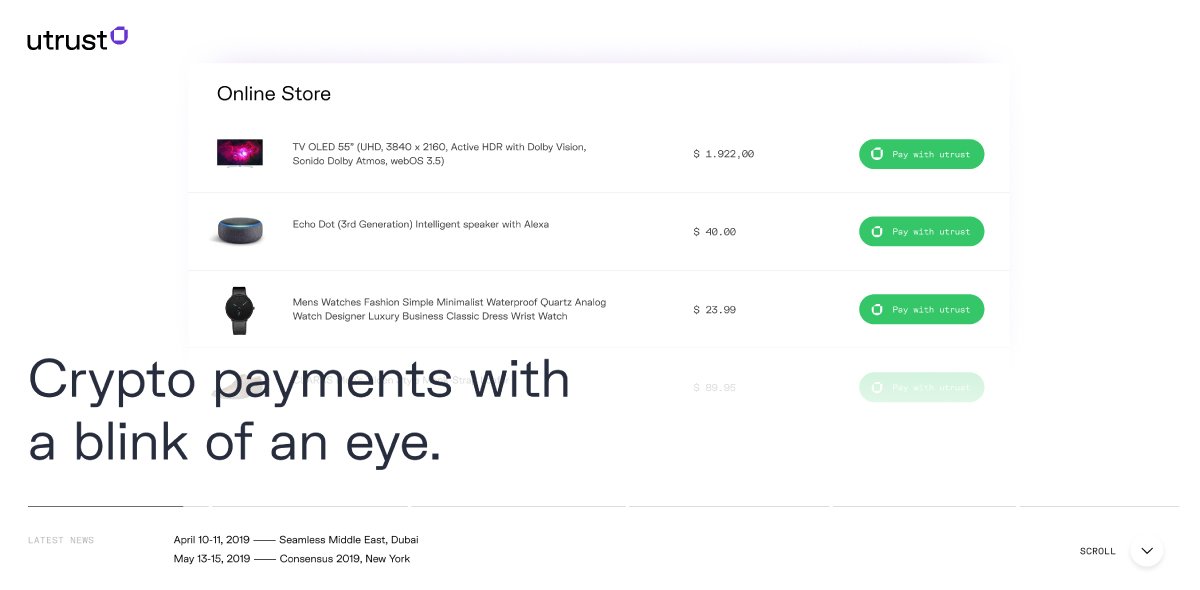Click the $ 23.99 price
Screen dimensions: 1200x590
715,310
